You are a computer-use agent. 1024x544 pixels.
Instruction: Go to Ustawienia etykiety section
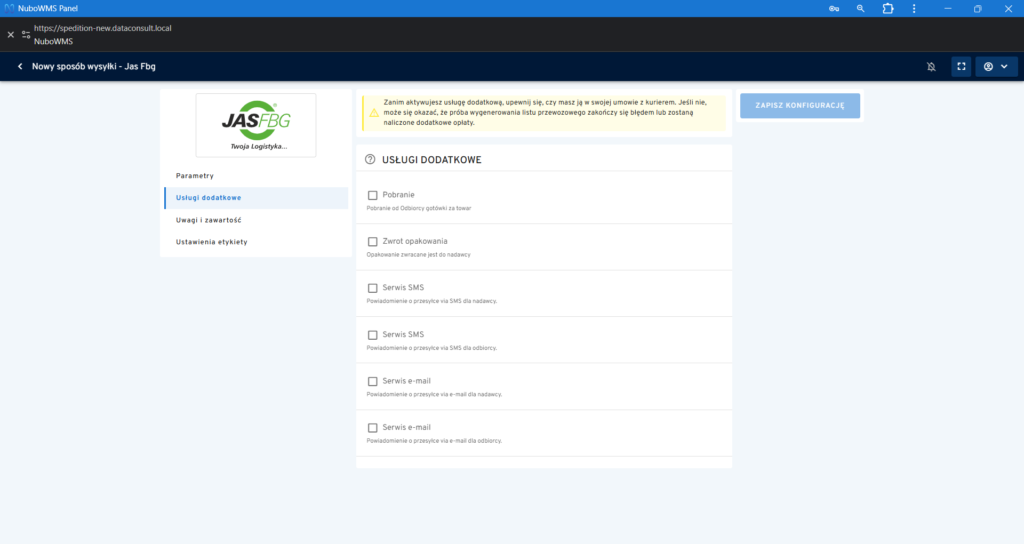click(x=211, y=242)
